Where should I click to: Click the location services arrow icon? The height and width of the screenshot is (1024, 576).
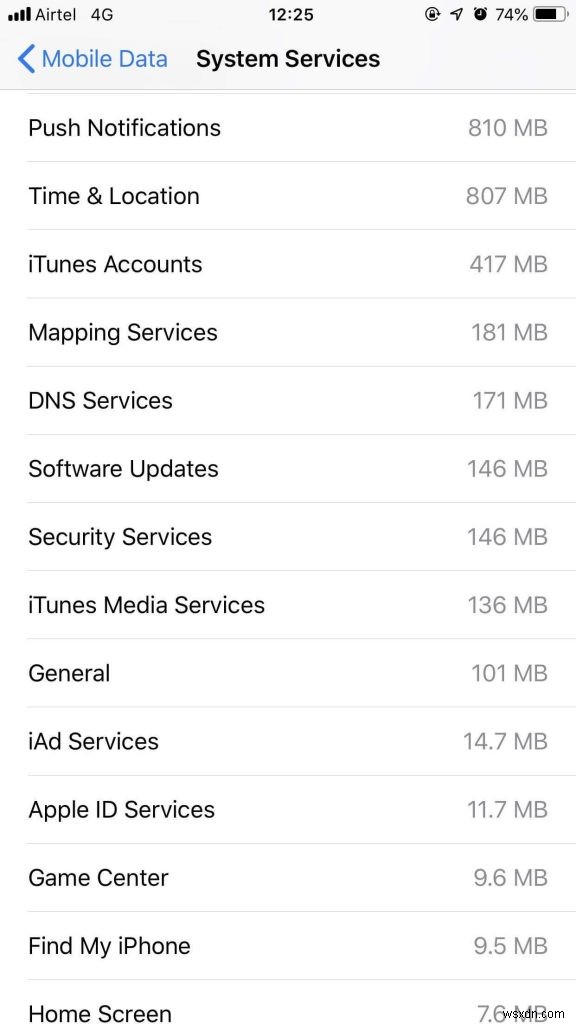(x=459, y=14)
